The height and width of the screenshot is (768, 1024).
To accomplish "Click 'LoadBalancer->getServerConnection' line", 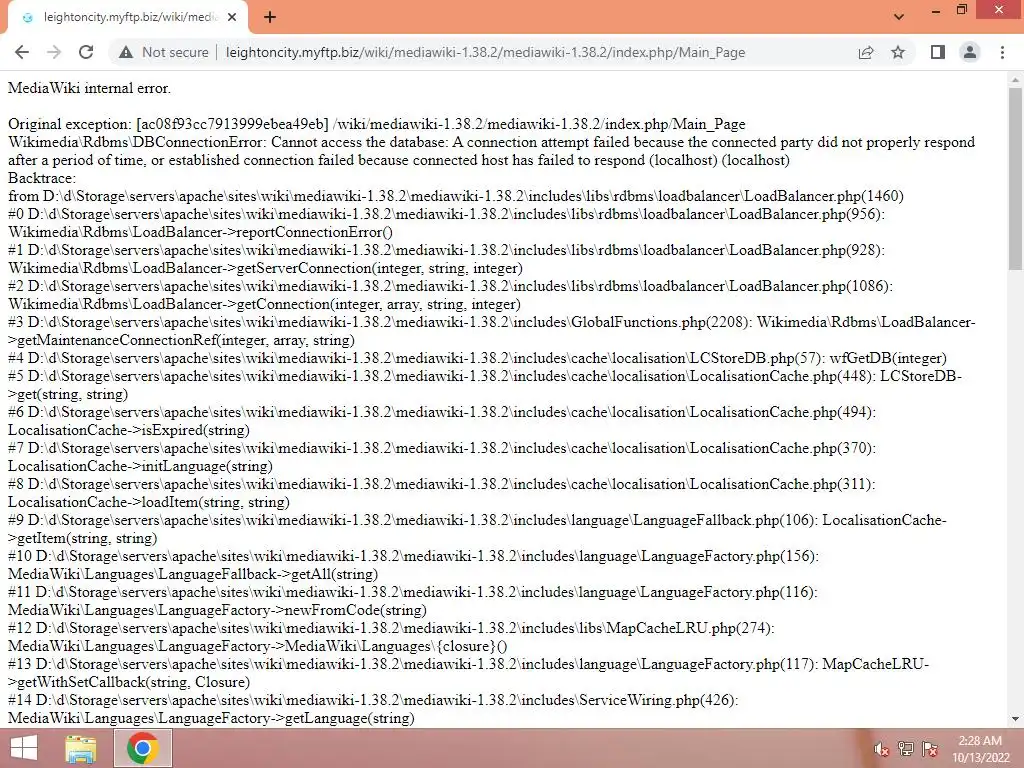I will coord(265,268).
